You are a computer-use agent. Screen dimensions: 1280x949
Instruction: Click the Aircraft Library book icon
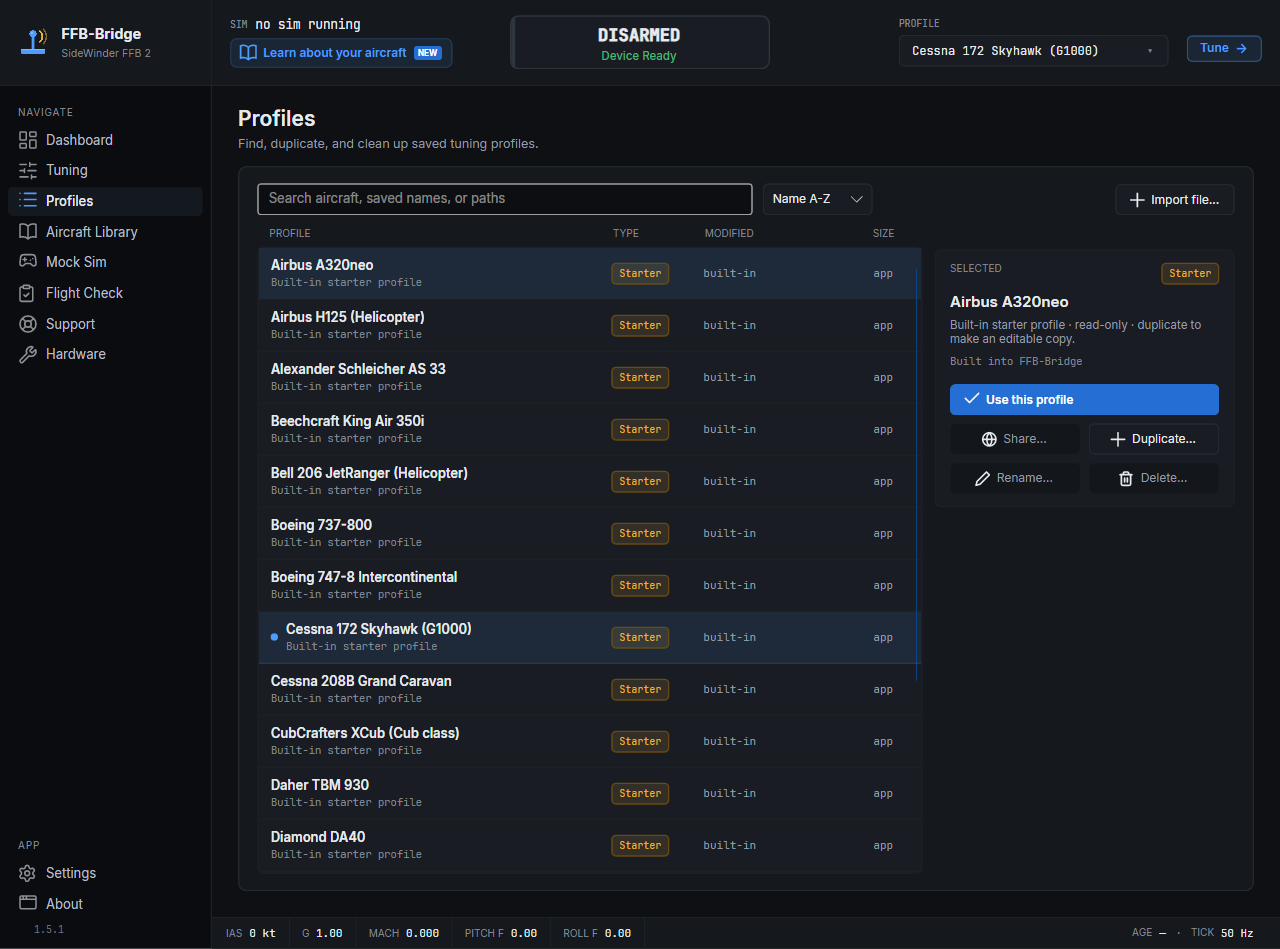[x=28, y=232]
